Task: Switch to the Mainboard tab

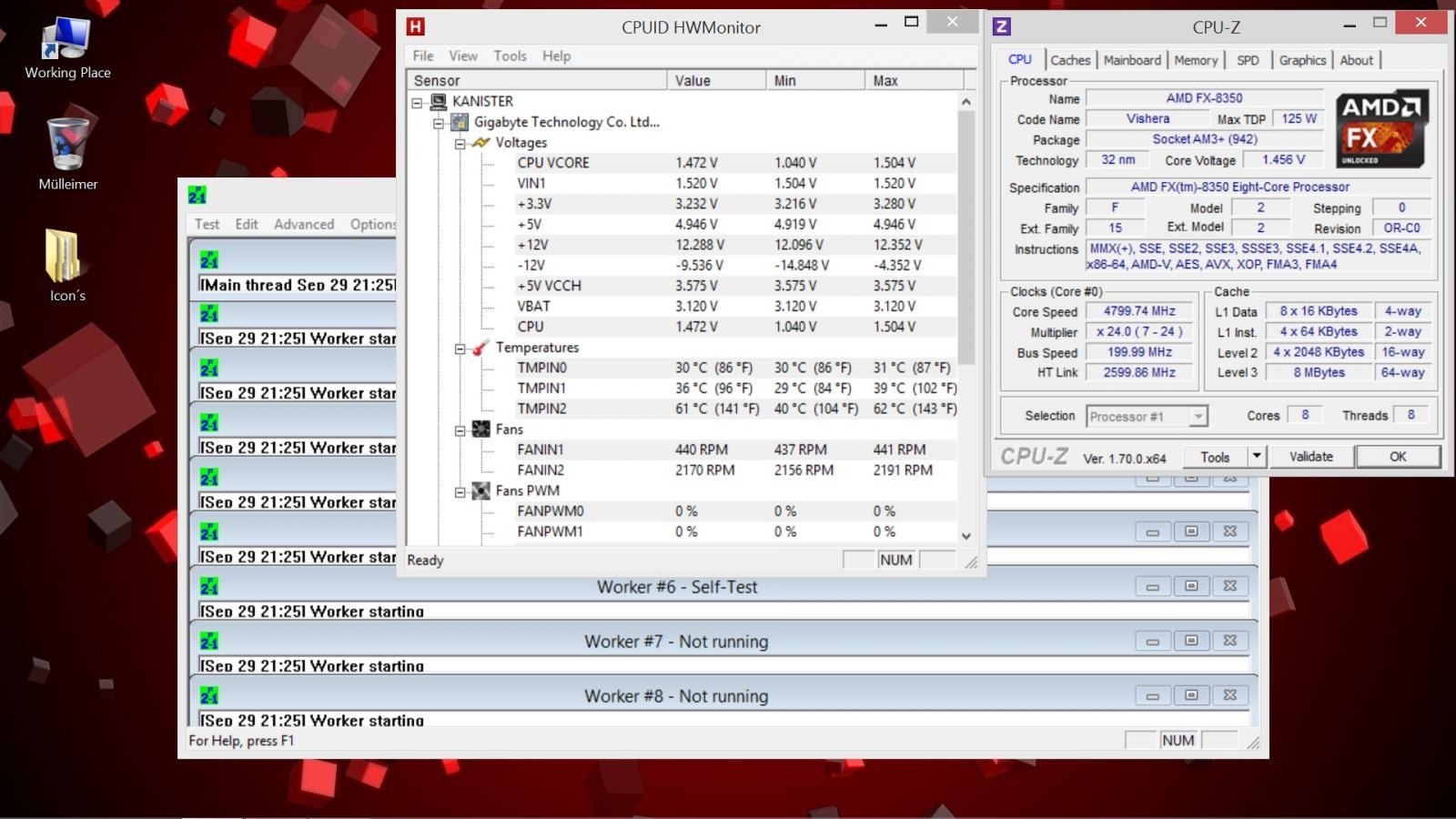Action: click(1132, 60)
